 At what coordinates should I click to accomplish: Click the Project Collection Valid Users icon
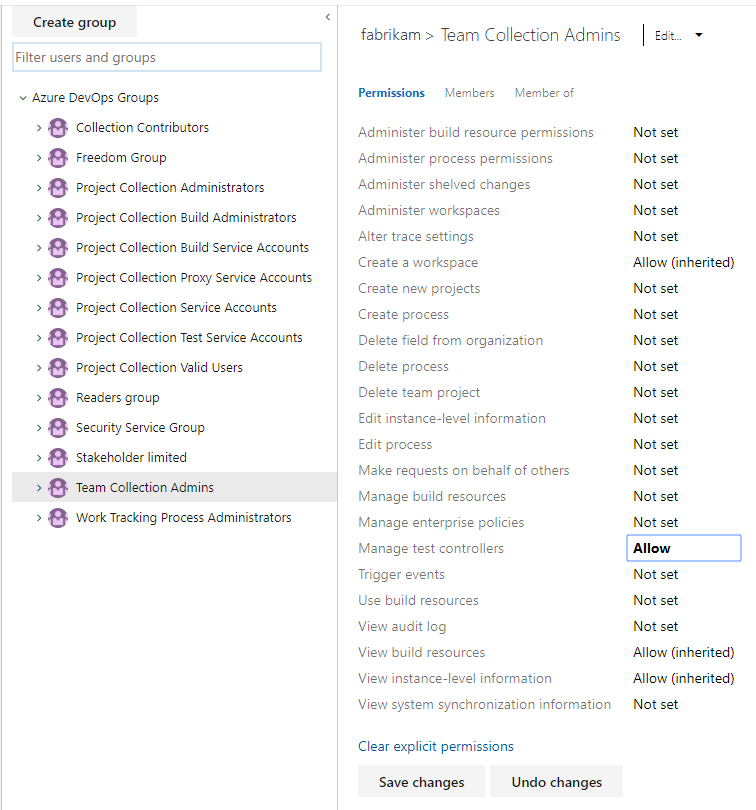(57, 367)
